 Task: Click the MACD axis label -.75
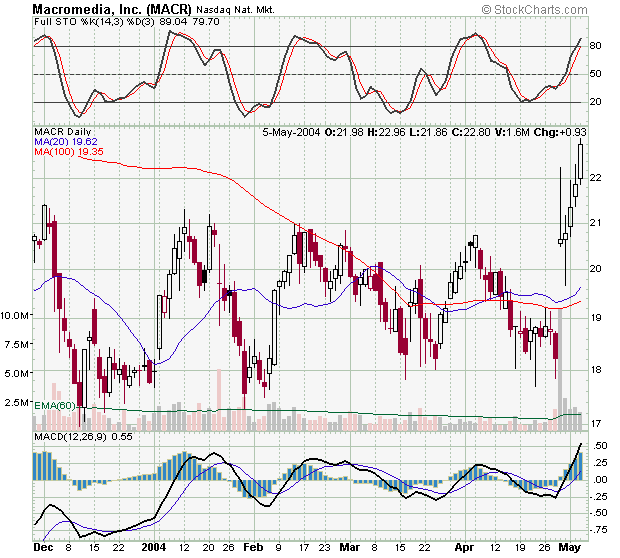coord(599,530)
